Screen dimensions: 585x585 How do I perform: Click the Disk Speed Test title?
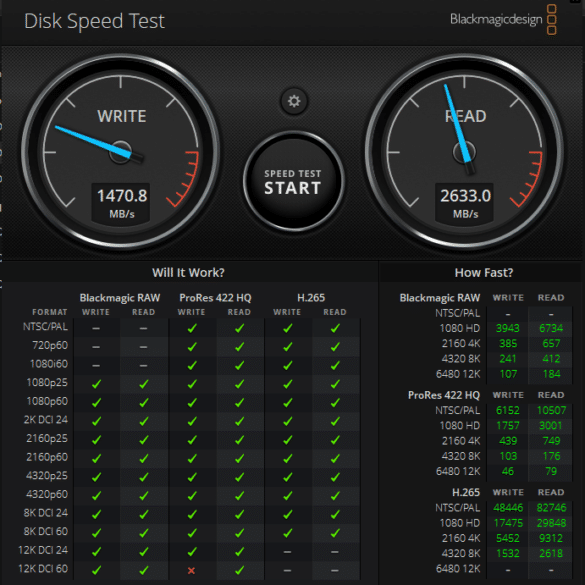pos(94,21)
